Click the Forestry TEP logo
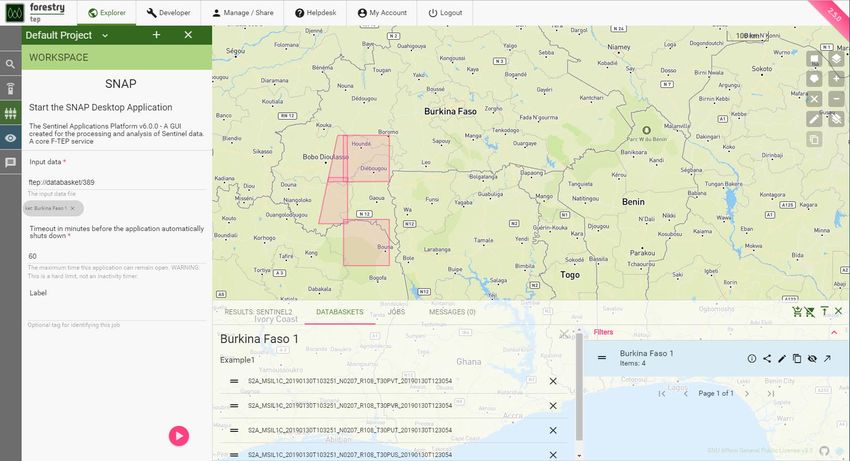850x461 pixels. 36,12
